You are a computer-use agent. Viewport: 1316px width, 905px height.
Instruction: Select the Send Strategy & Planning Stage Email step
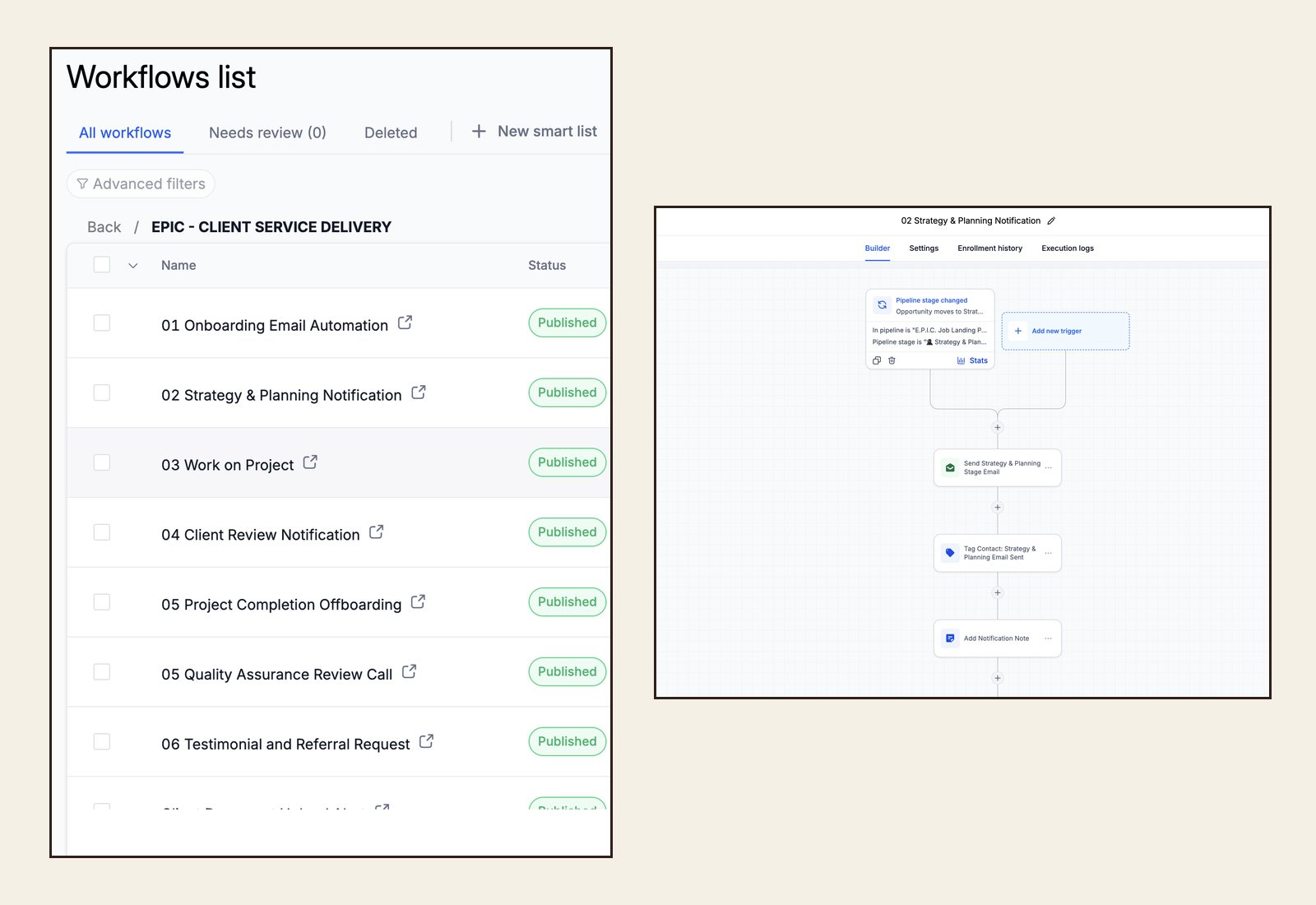(998, 467)
